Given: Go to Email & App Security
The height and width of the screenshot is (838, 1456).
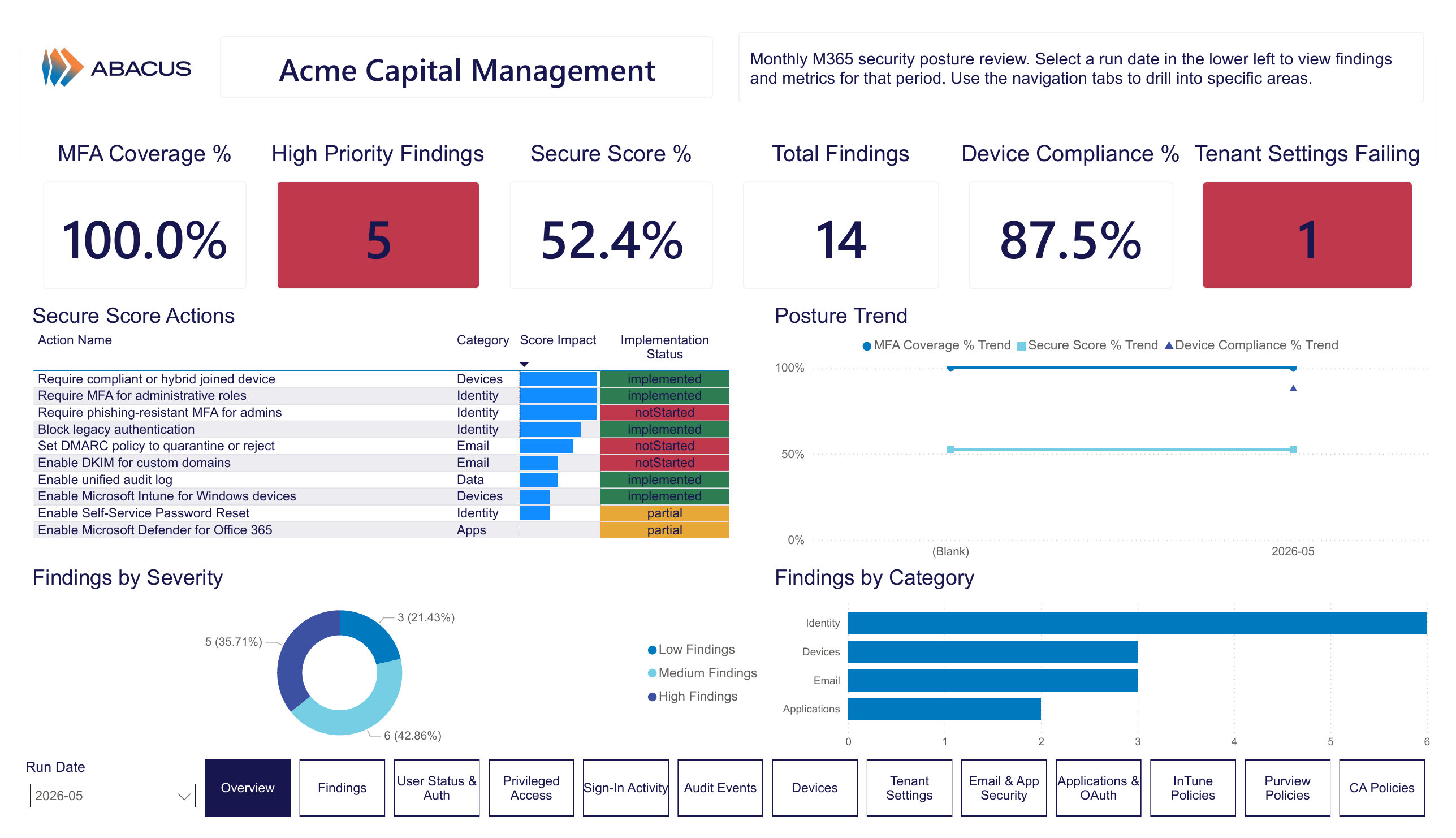Looking at the screenshot, I should point(1004,788).
